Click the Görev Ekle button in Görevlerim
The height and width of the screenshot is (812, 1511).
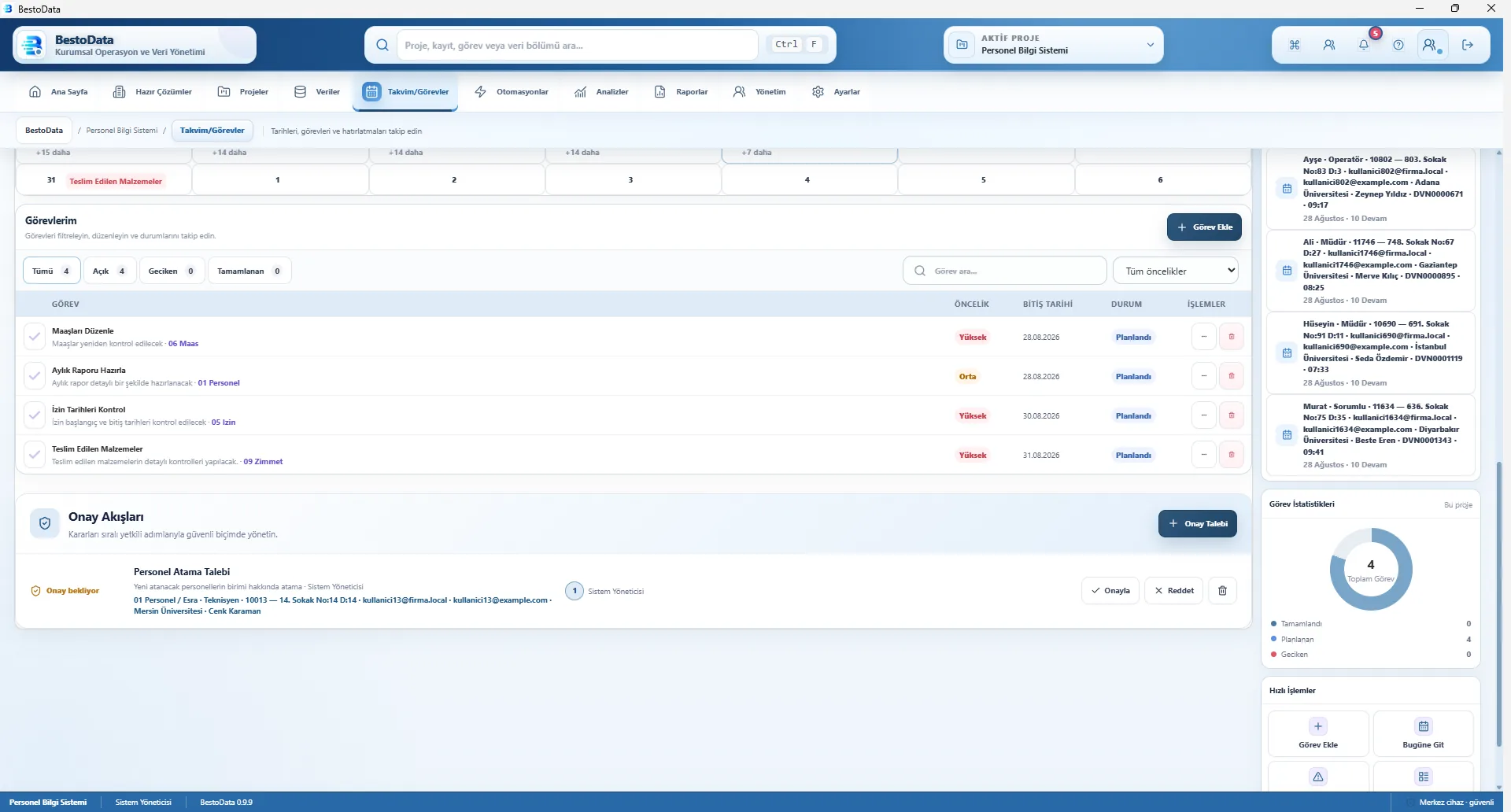point(1204,227)
